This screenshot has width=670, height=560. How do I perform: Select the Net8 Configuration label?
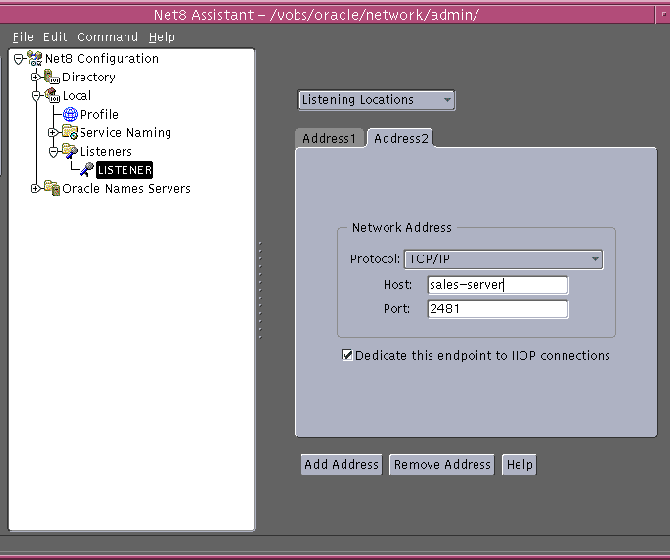(x=102, y=59)
